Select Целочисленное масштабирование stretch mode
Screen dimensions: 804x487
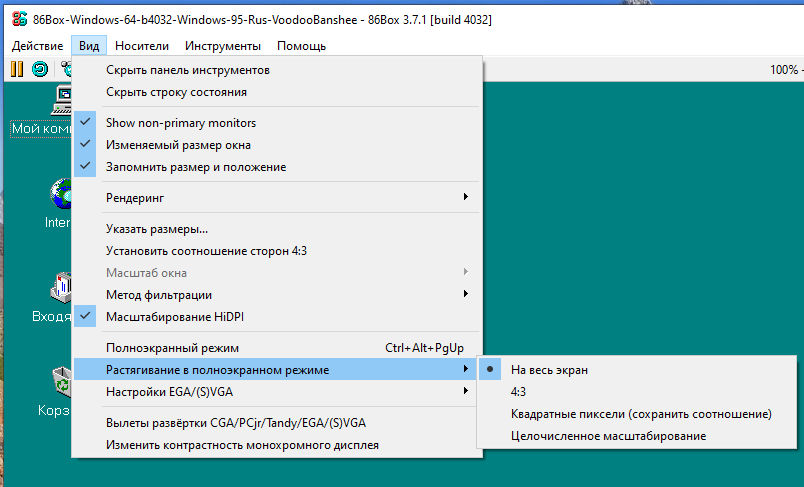(x=637, y=436)
